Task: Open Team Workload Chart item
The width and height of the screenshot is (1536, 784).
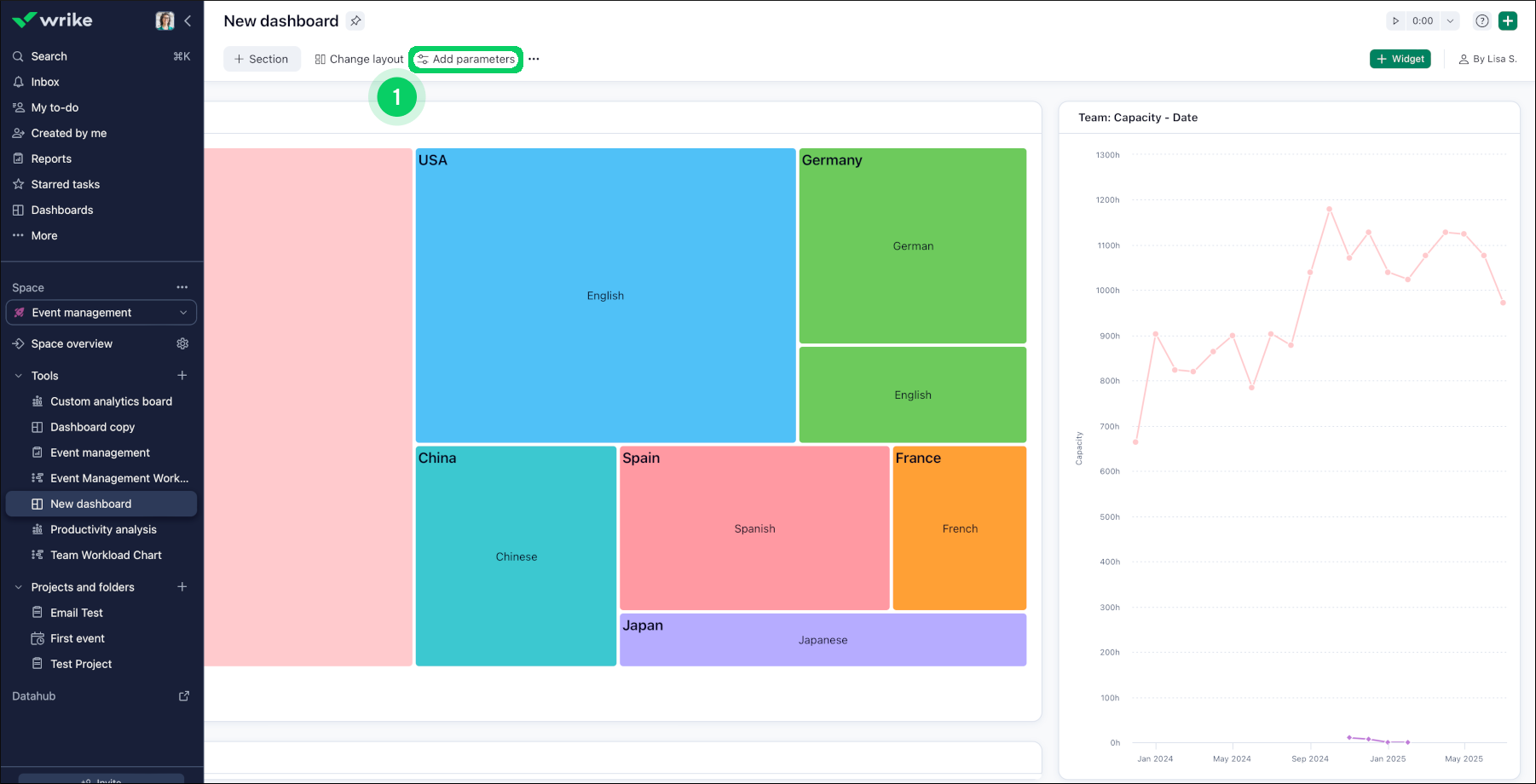Action: click(106, 555)
